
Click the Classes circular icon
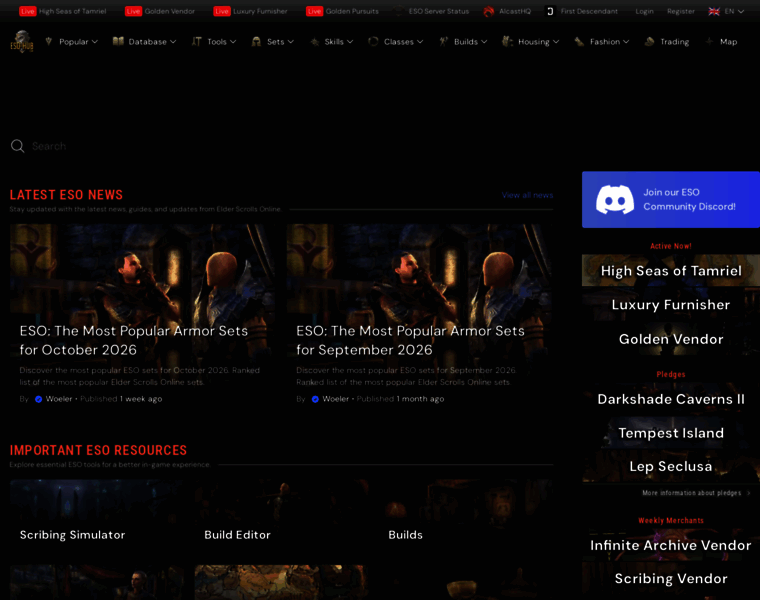[373, 42]
